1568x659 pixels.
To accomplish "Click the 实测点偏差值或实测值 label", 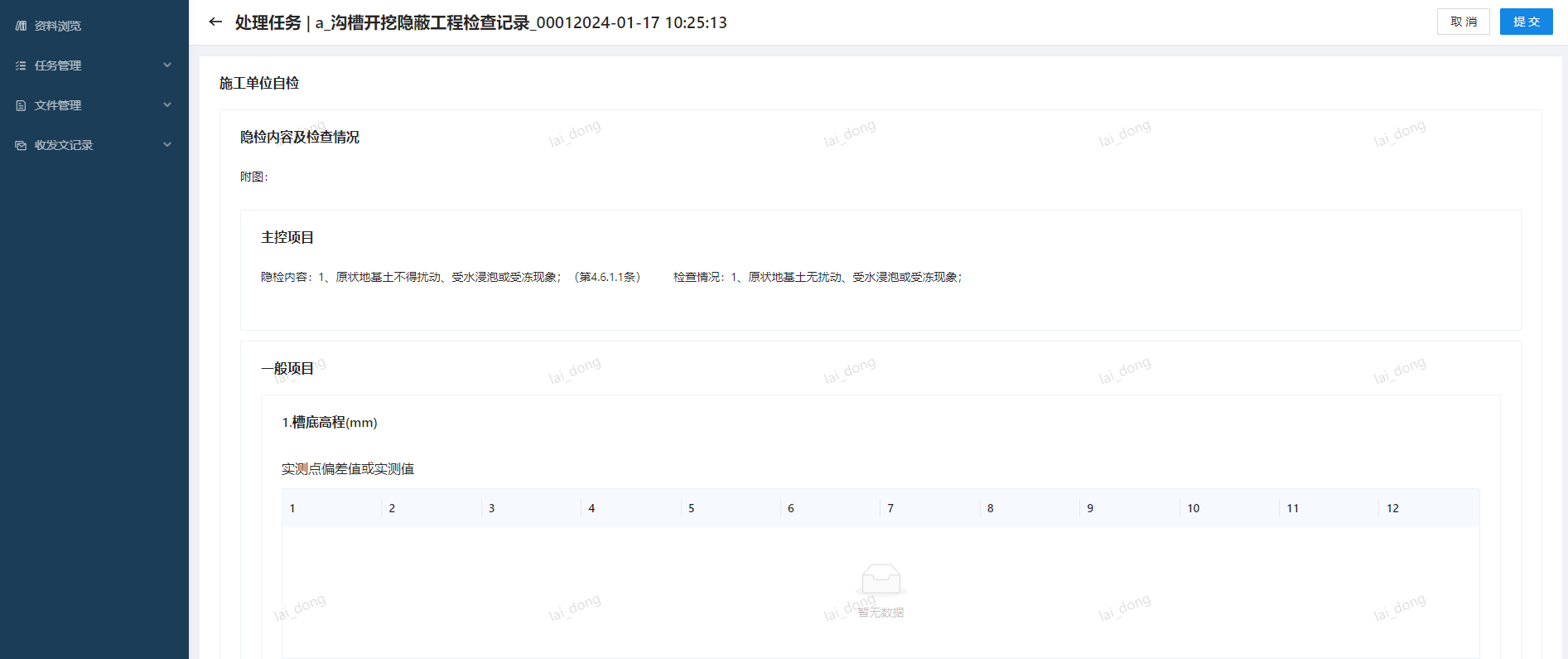I will (348, 469).
